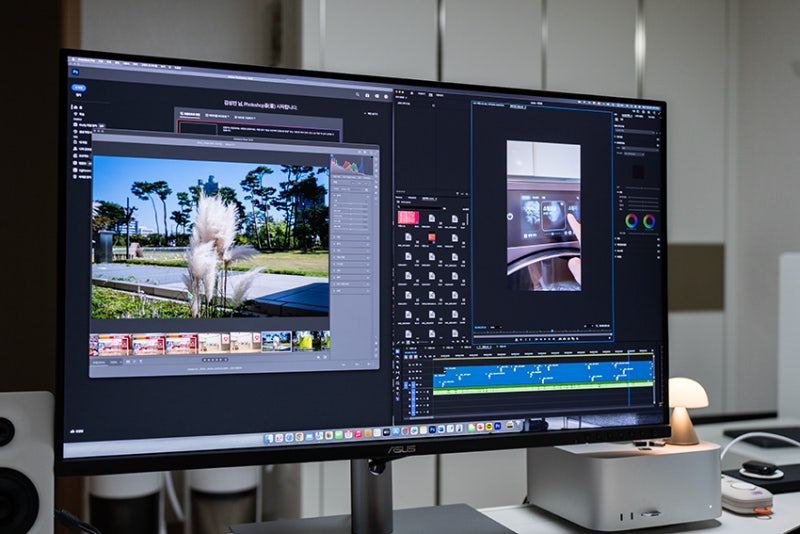Click the Program Monitor video preview

(544, 215)
